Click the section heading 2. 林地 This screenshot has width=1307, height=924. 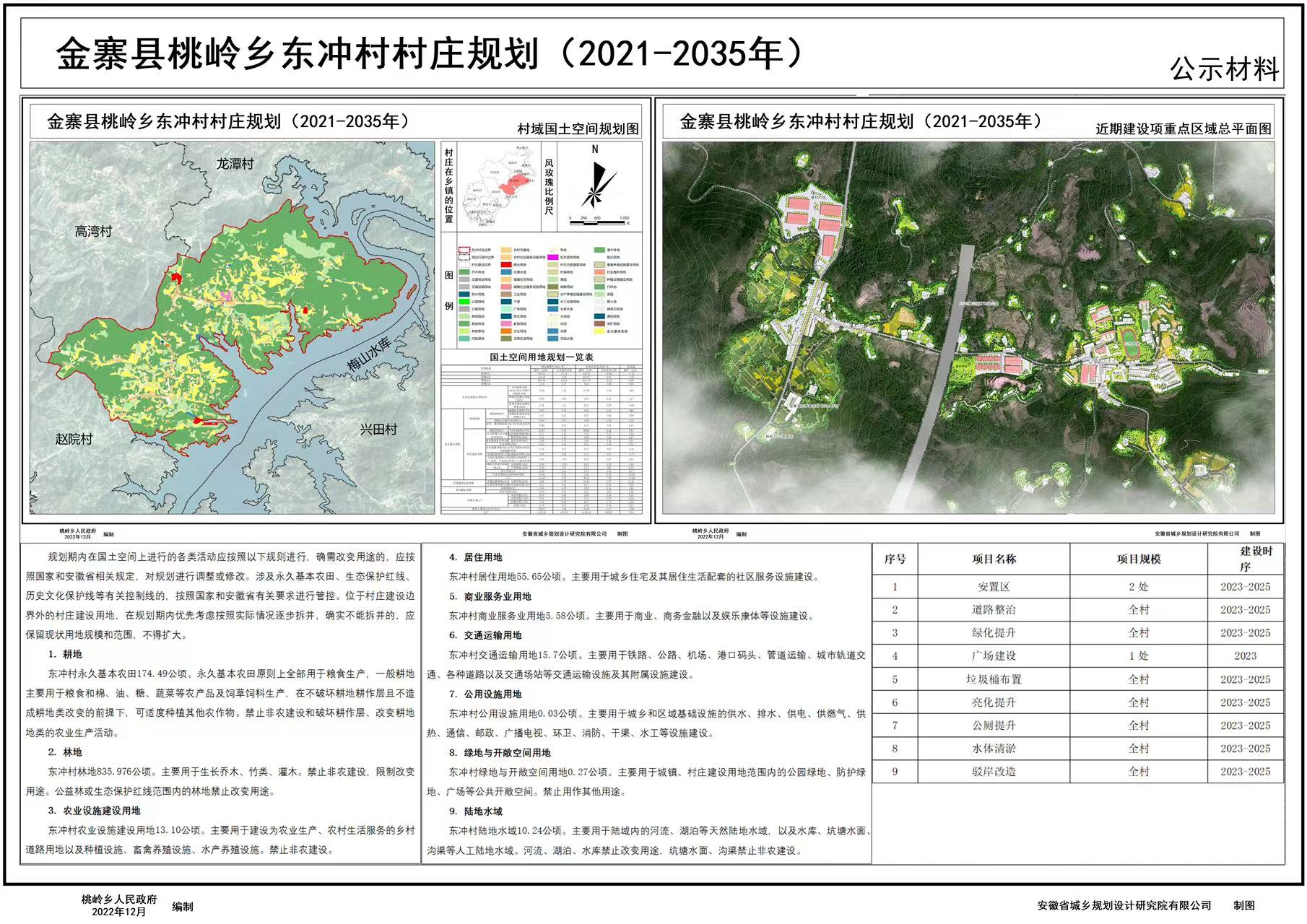tap(65, 751)
